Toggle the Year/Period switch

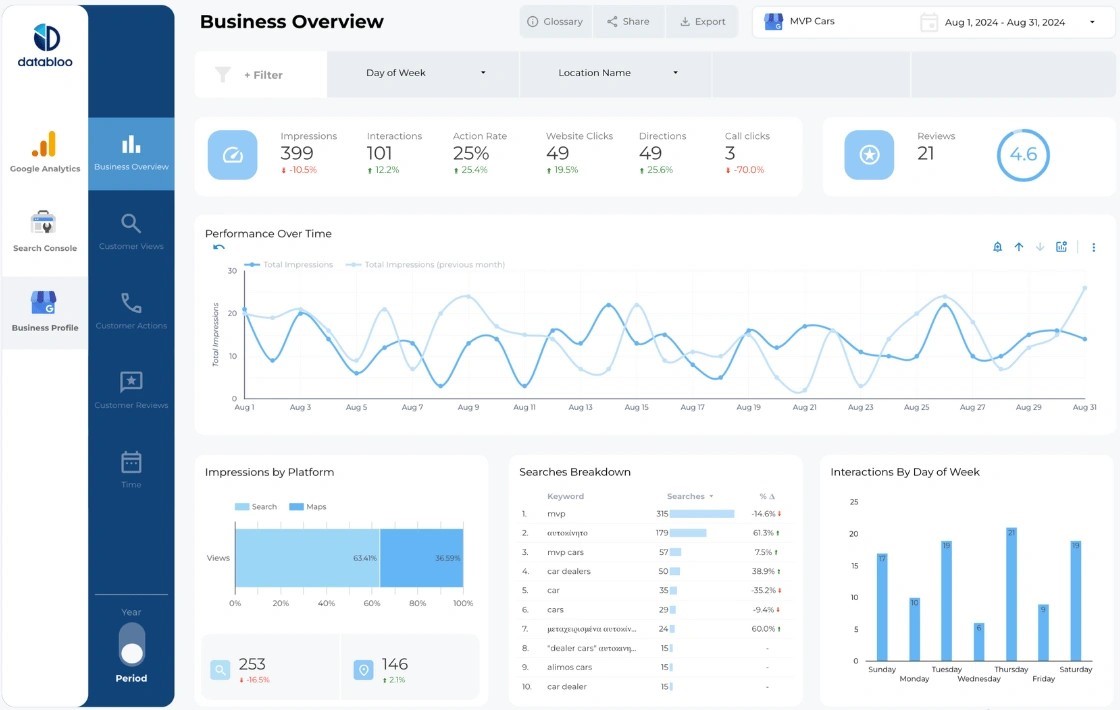pos(131,645)
